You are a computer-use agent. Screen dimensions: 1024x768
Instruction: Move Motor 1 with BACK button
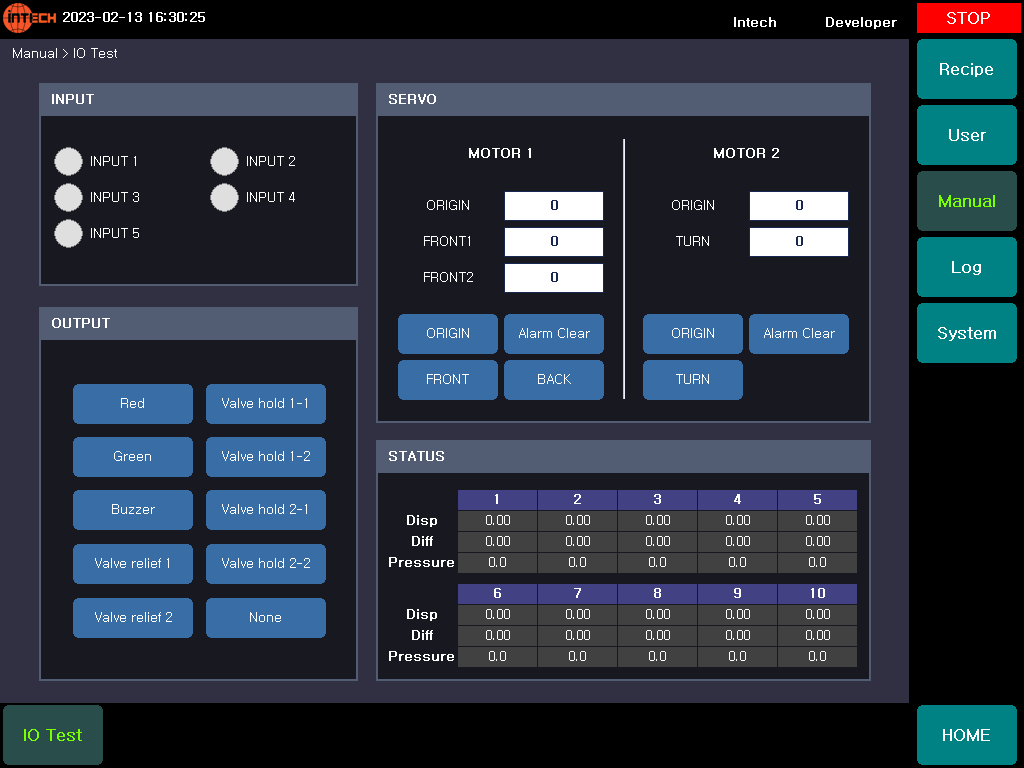(x=553, y=380)
